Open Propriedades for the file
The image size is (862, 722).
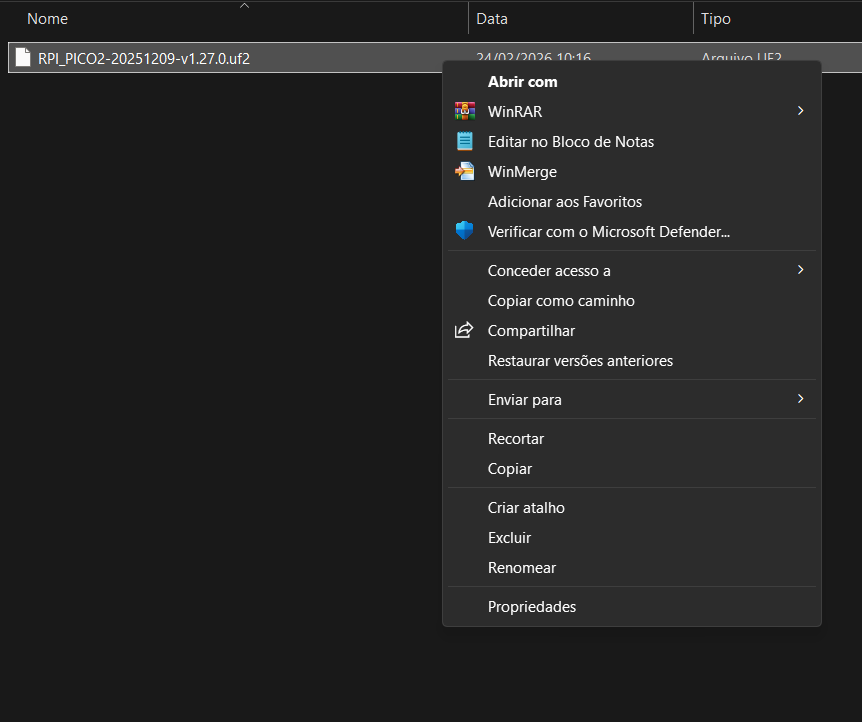(x=531, y=607)
